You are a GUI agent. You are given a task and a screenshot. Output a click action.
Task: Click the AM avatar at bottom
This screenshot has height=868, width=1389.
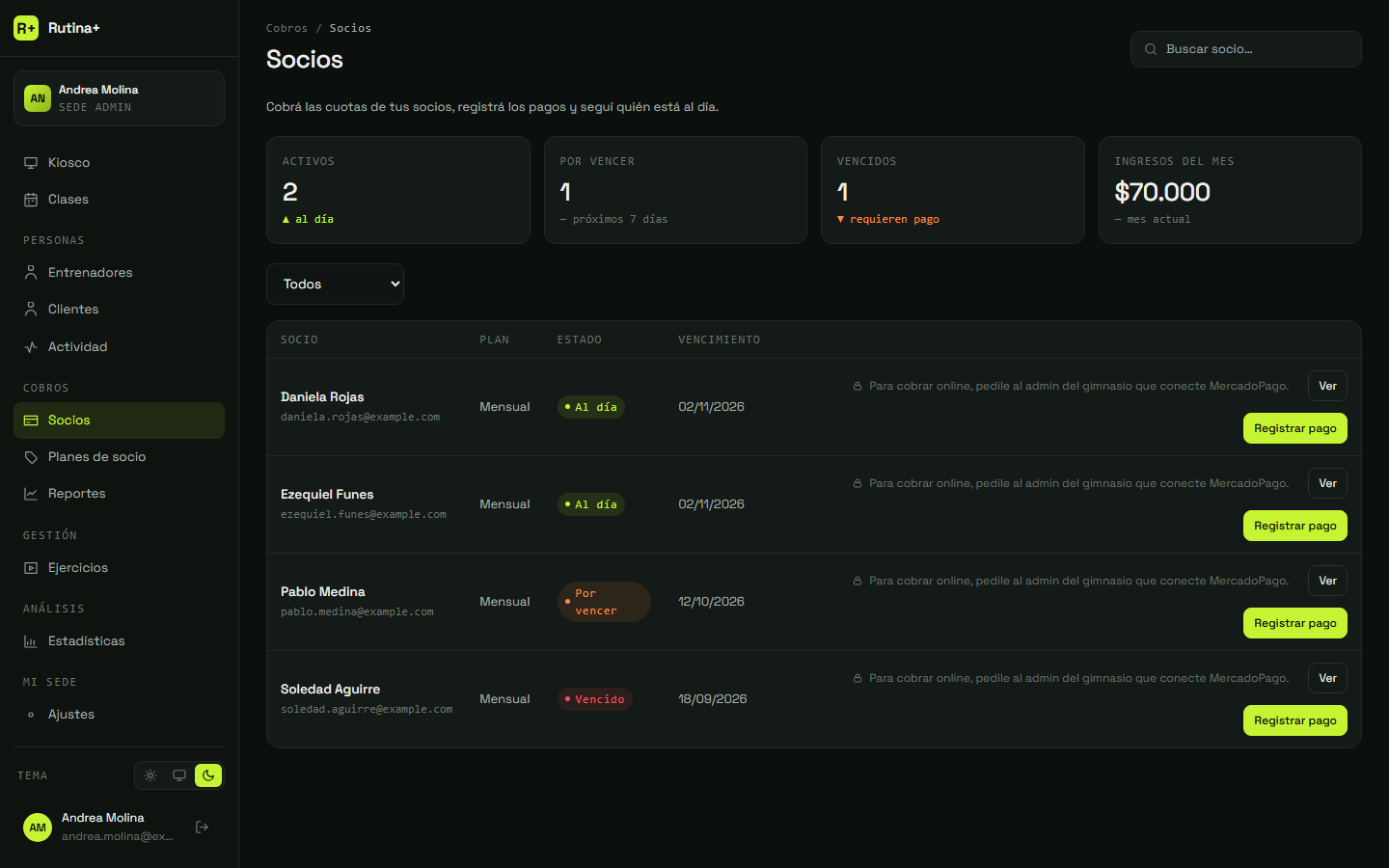click(38, 827)
